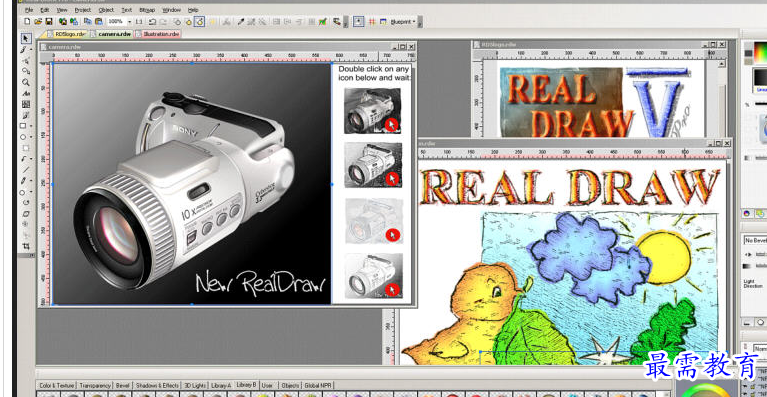
Task: Toggle the red grid display button
Action: [x=372, y=22]
